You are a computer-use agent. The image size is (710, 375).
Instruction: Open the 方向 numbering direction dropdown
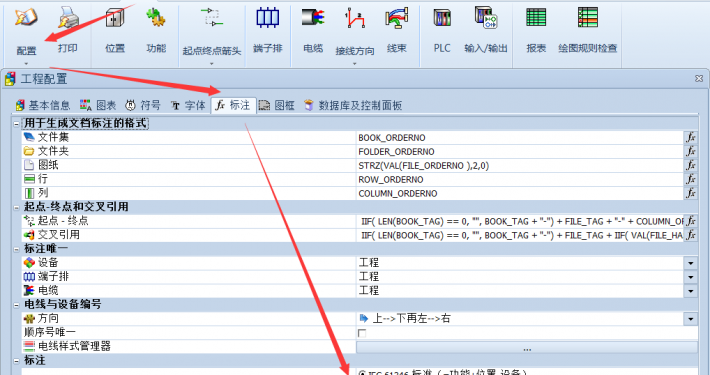pyautogui.click(x=691, y=319)
